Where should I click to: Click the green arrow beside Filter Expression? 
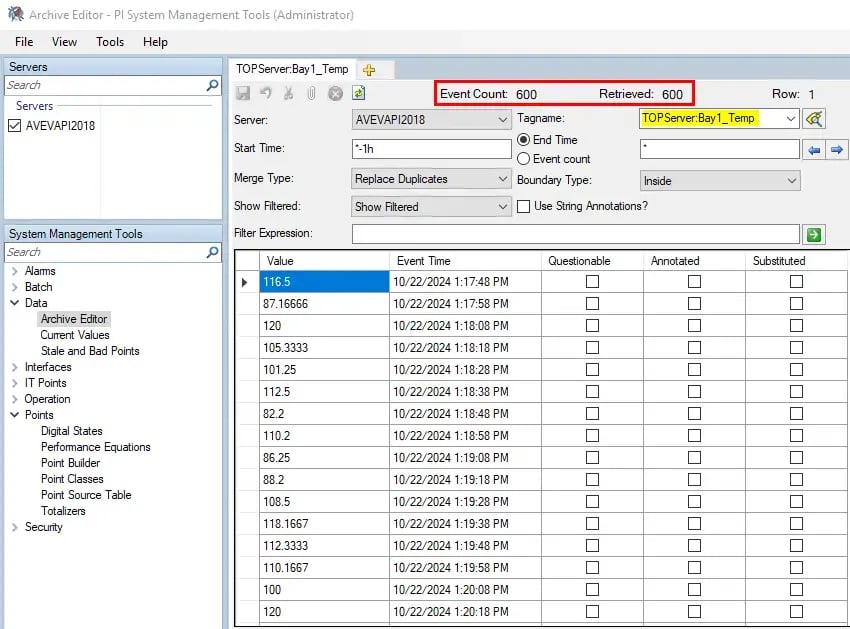(x=814, y=234)
